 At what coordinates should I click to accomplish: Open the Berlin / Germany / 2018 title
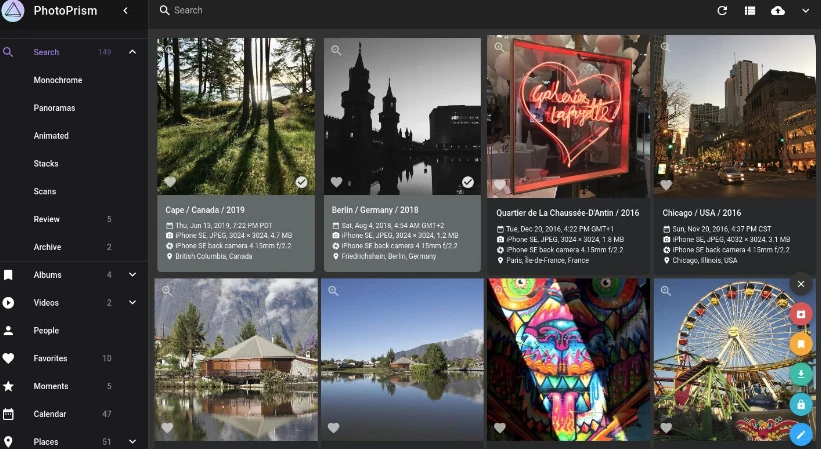point(375,210)
